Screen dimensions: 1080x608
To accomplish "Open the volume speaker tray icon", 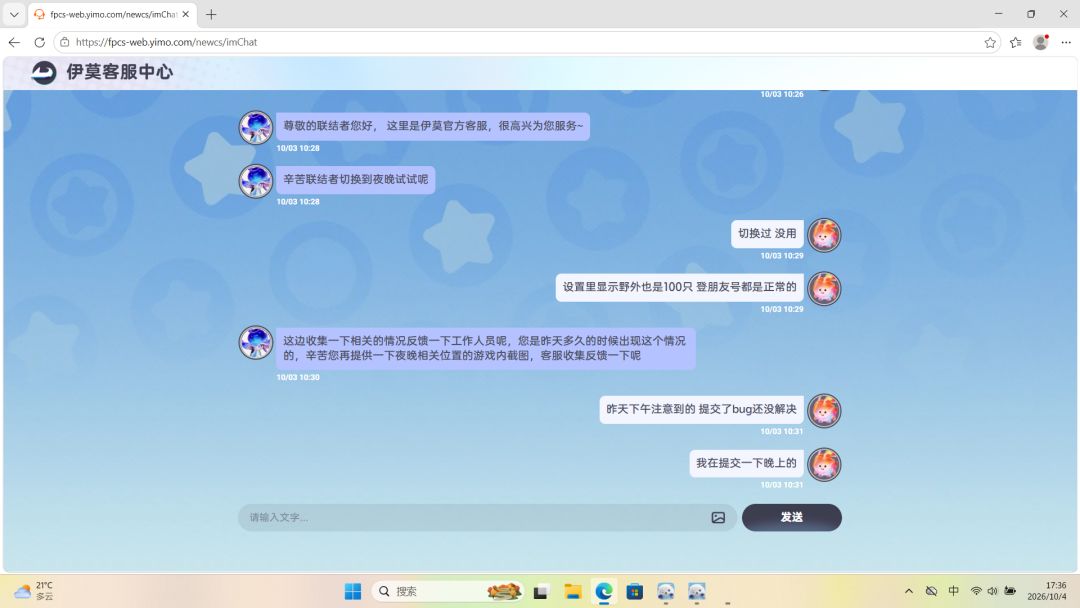I will click(x=993, y=591).
